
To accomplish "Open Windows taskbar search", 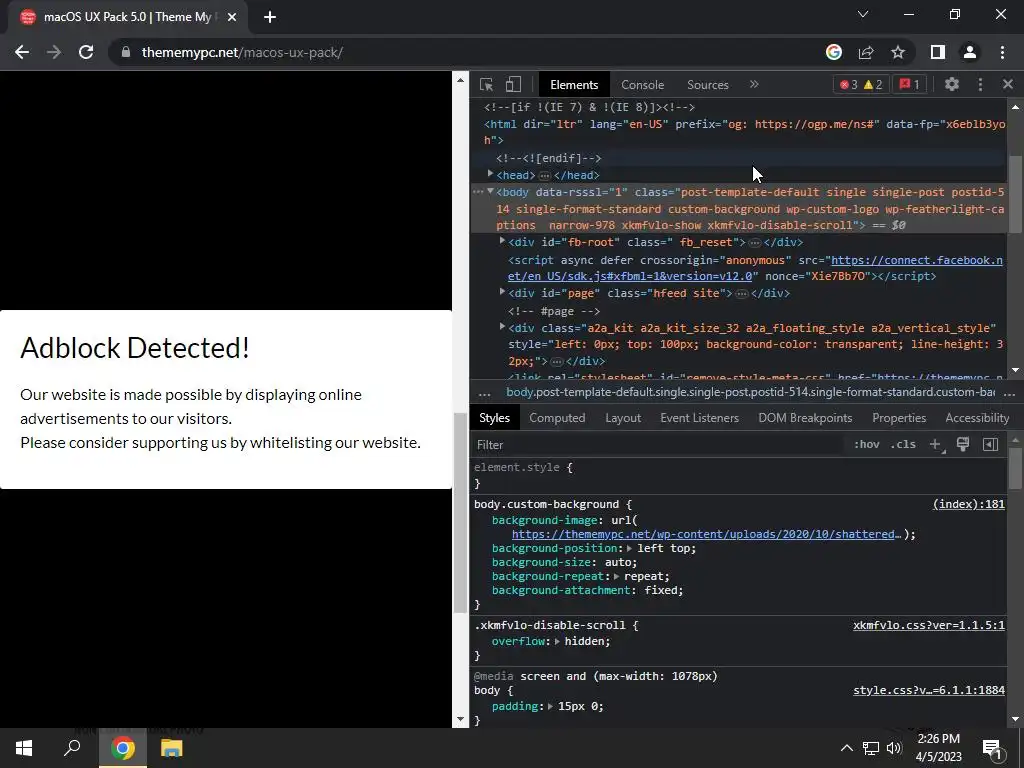I will pyautogui.click(x=72, y=748).
